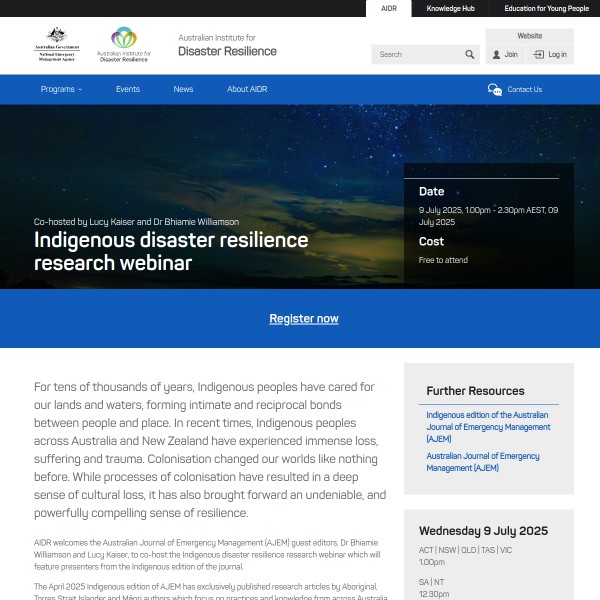Click the Log in arrow icon
This screenshot has width=600, height=600.
pyautogui.click(x=539, y=55)
